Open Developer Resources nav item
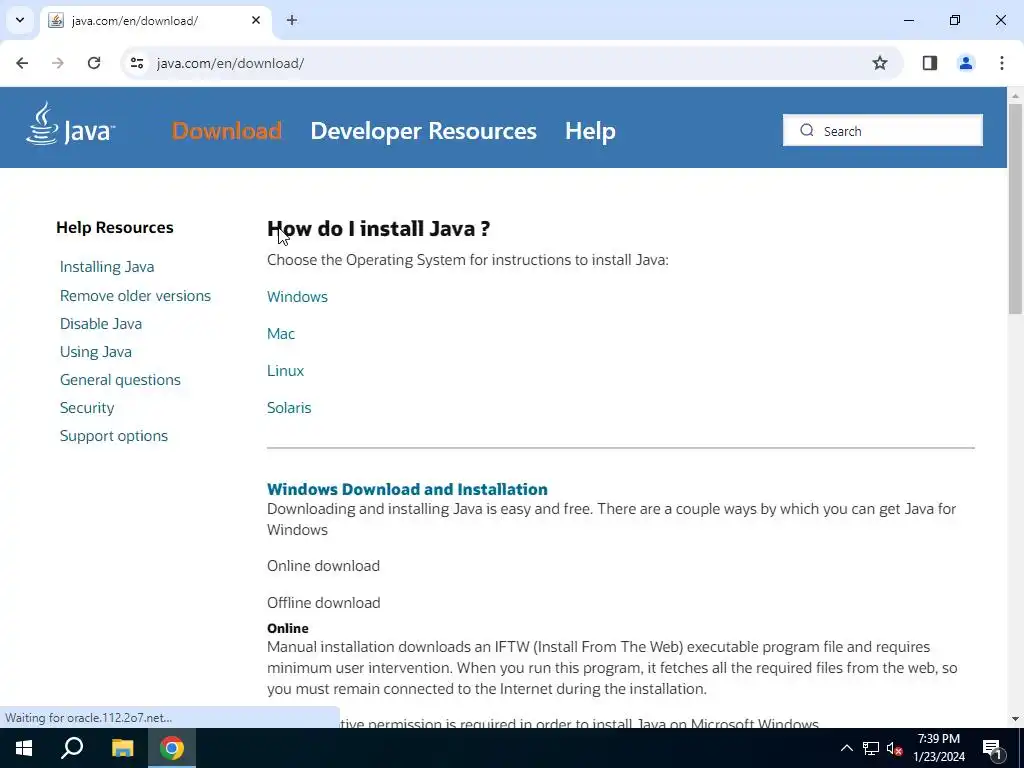Screen dimensions: 1024x768 click(x=423, y=131)
